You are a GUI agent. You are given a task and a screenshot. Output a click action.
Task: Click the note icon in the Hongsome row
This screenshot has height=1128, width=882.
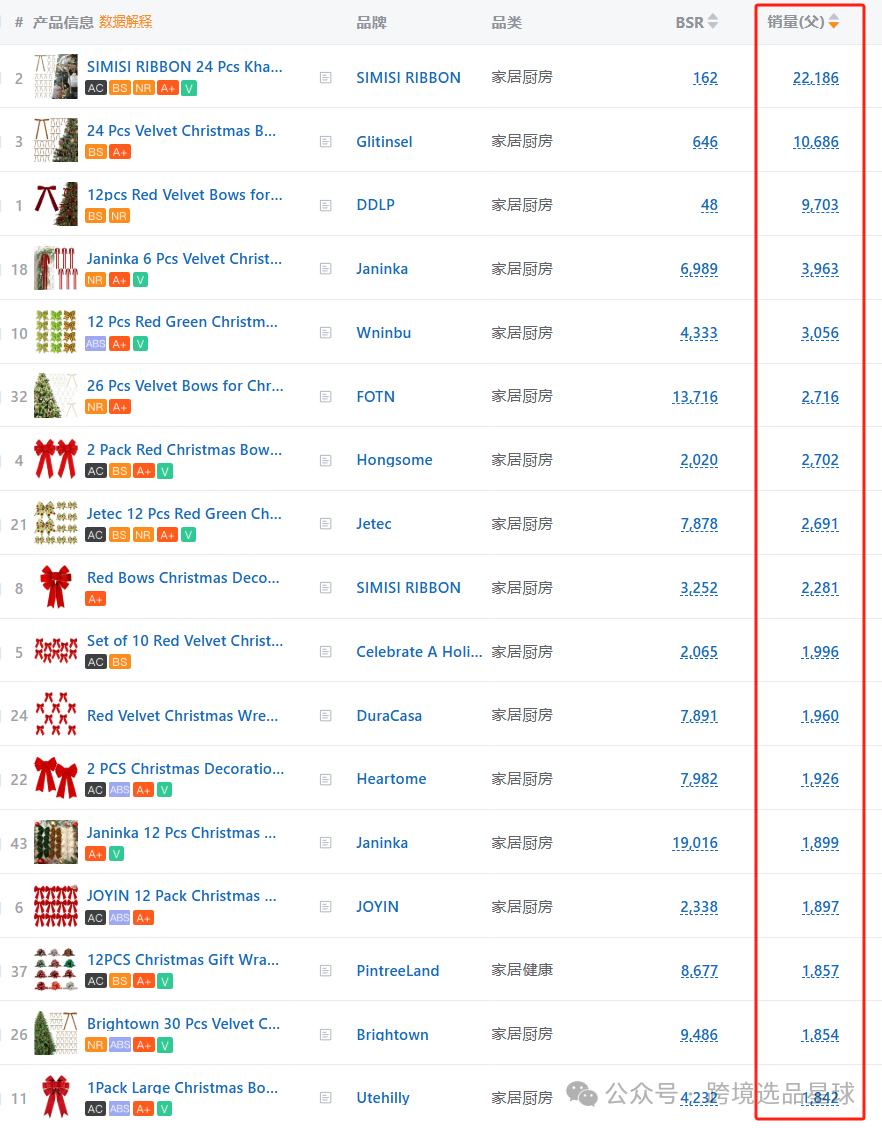pyautogui.click(x=325, y=460)
